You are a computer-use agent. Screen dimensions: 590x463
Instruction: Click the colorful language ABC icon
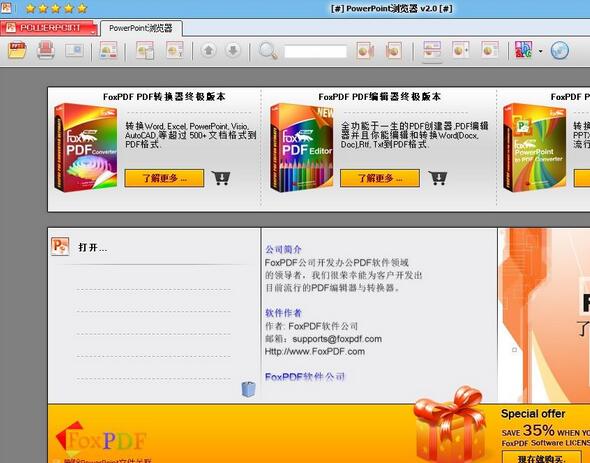click(524, 50)
